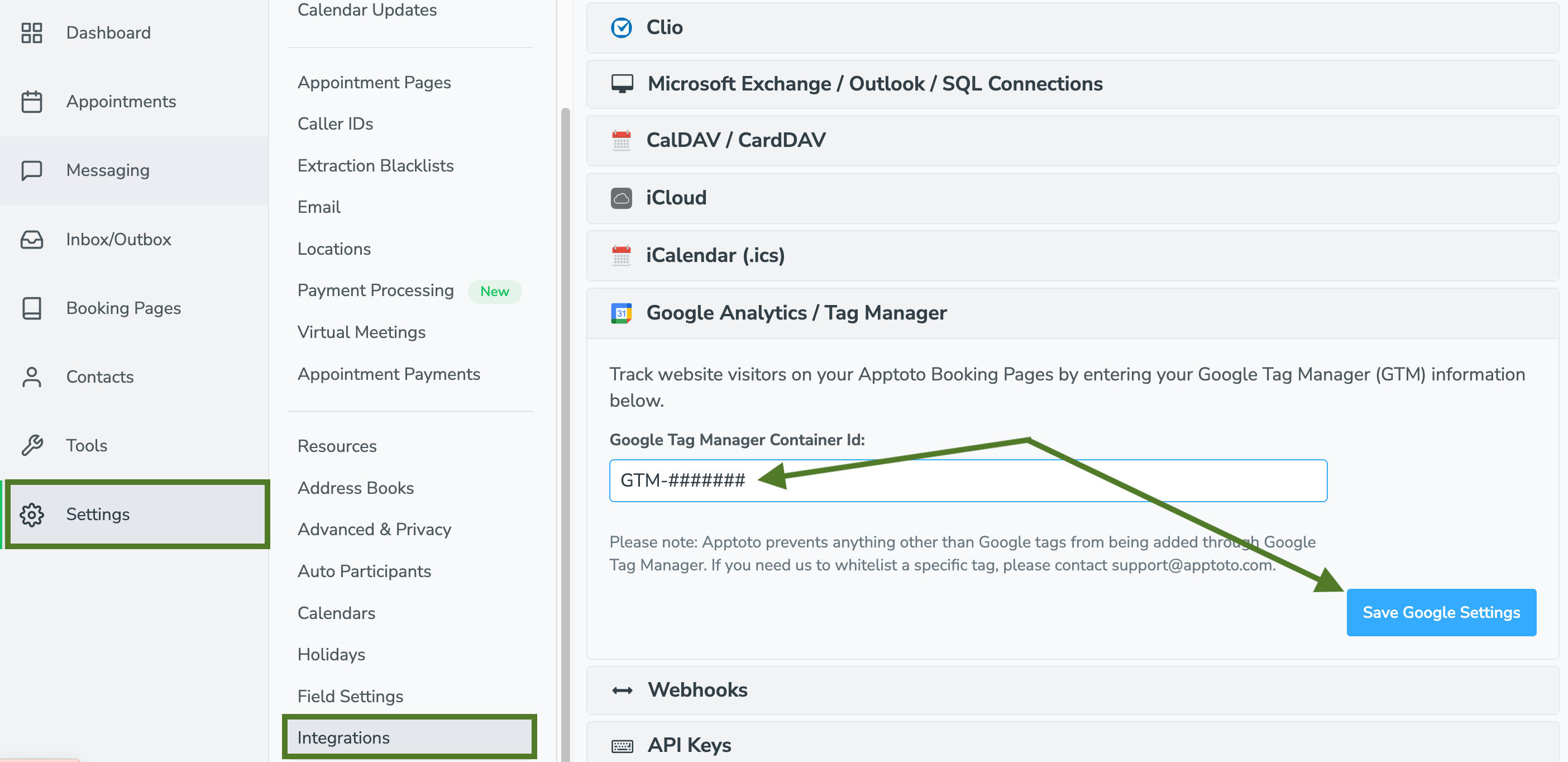Expand the Clio integration section

(x=1072, y=27)
